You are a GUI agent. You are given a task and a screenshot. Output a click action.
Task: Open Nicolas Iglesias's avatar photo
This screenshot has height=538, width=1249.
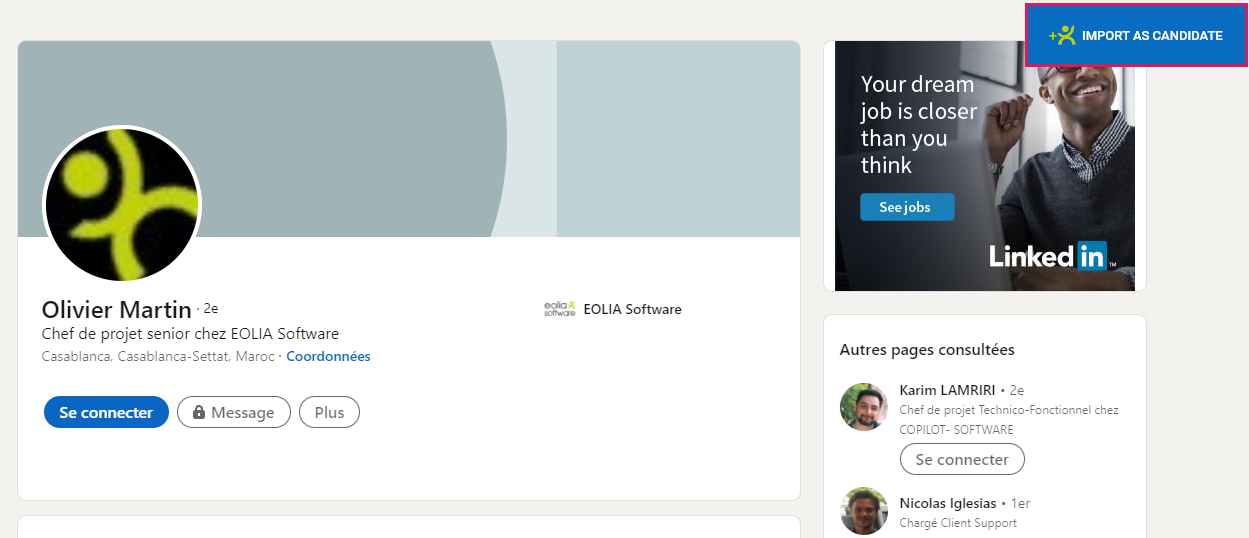(864, 511)
